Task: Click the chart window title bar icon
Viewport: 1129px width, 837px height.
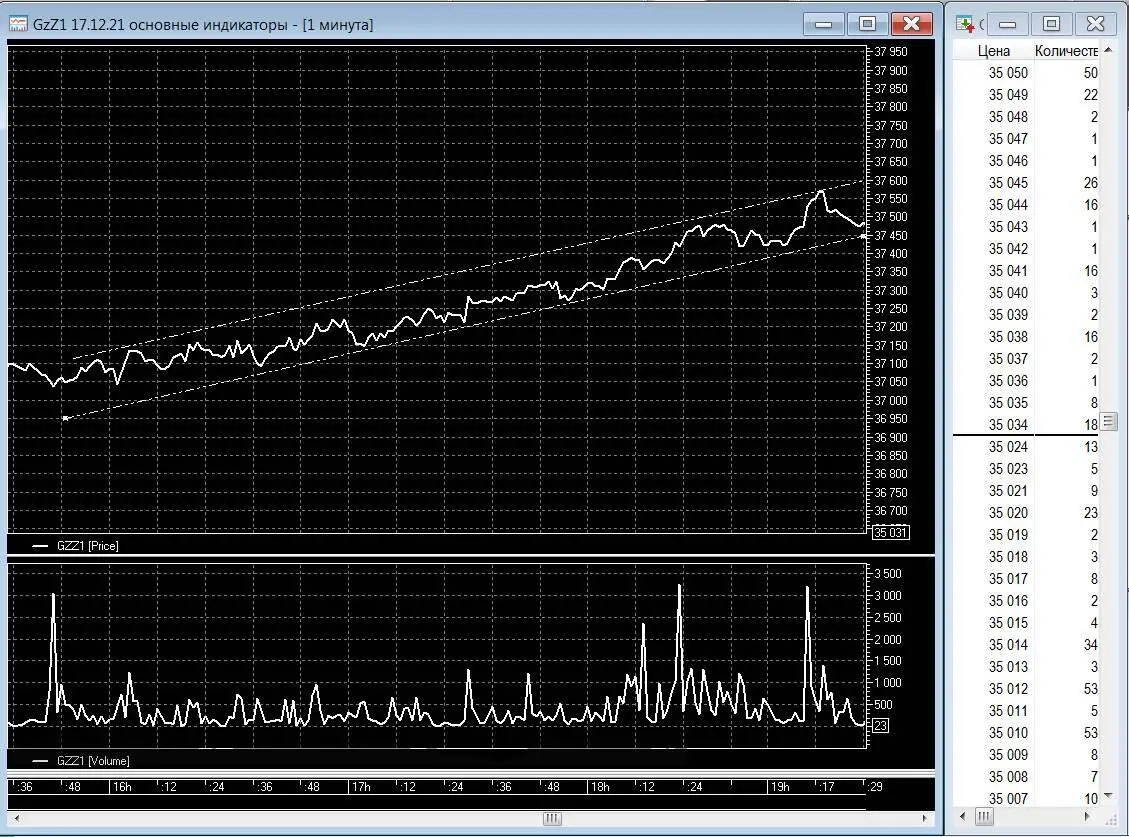Action: [18, 24]
